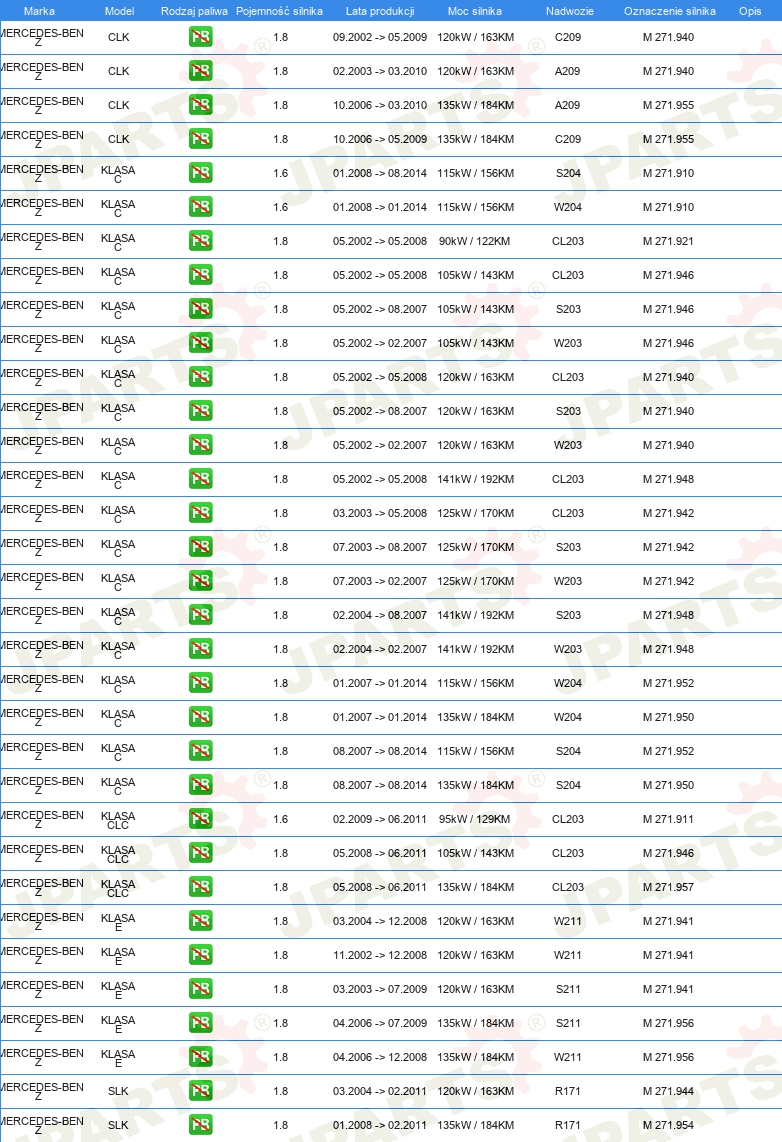Screen dimensions: 782x1142
Task: Select fuel icon in S204 M 271.910 row
Action: click(200, 173)
